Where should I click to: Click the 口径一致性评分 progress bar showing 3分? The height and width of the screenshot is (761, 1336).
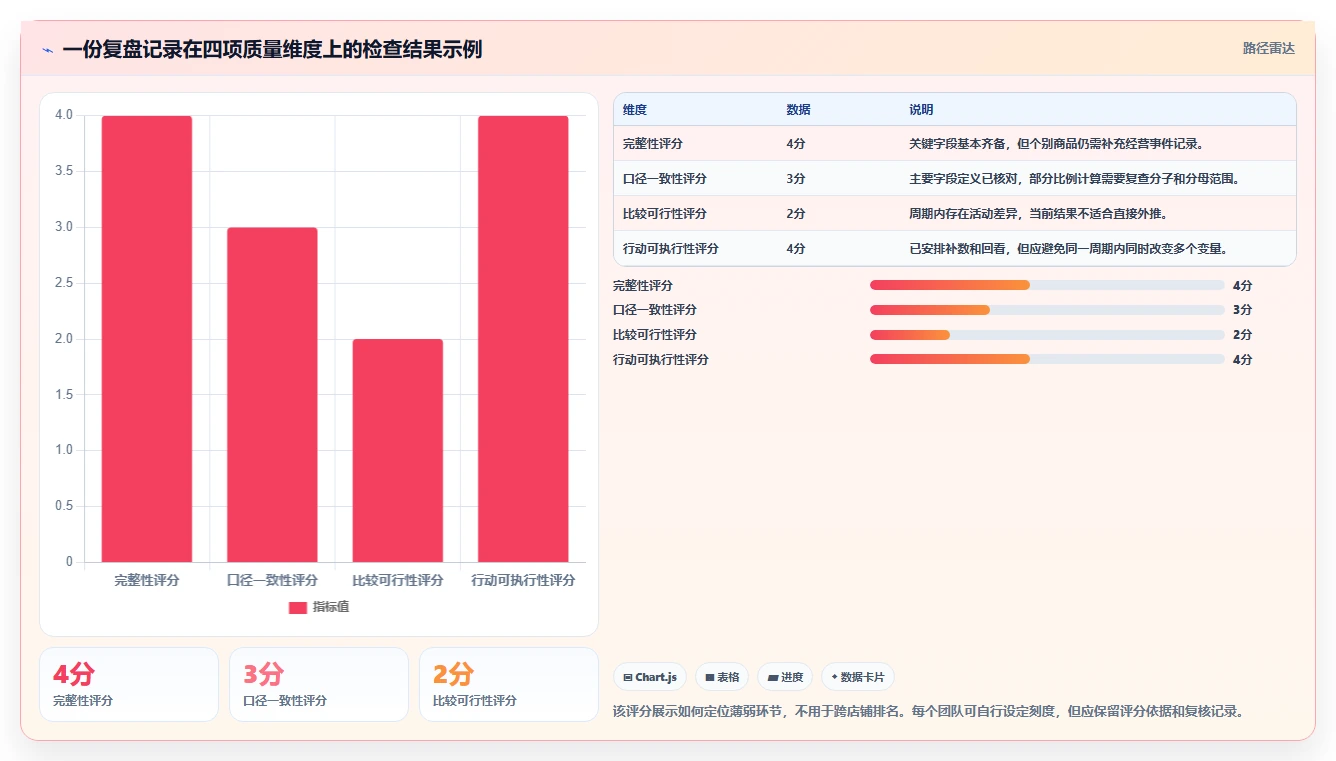pos(1047,310)
